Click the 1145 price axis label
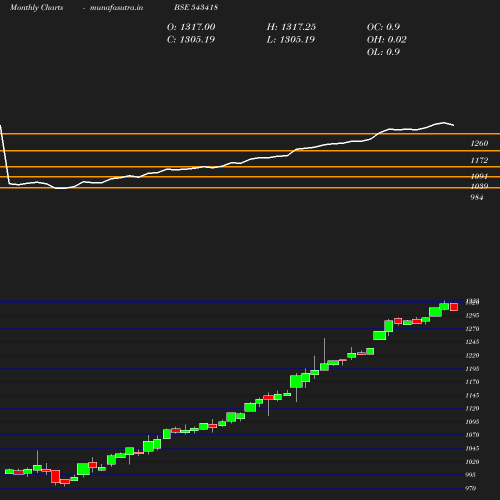 pyautogui.click(x=472, y=395)
